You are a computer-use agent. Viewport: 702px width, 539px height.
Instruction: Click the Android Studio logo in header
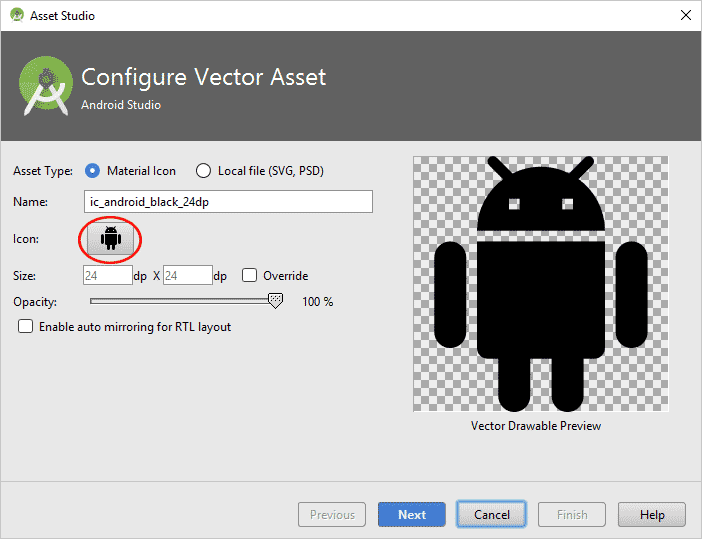[46, 86]
